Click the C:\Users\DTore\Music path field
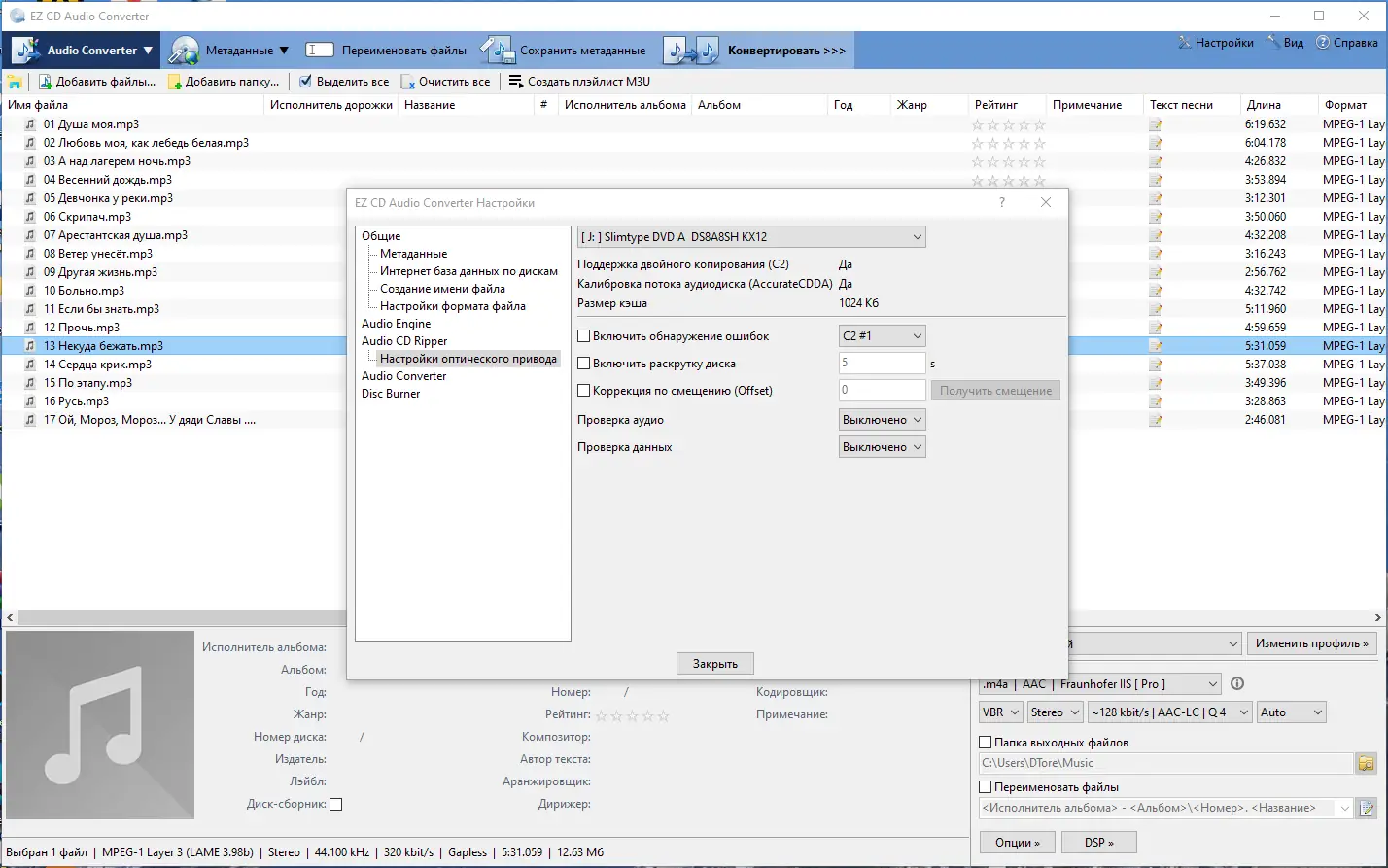This screenshot has height=868, width=1388. pyautogui.click(x=1166, y=763)
